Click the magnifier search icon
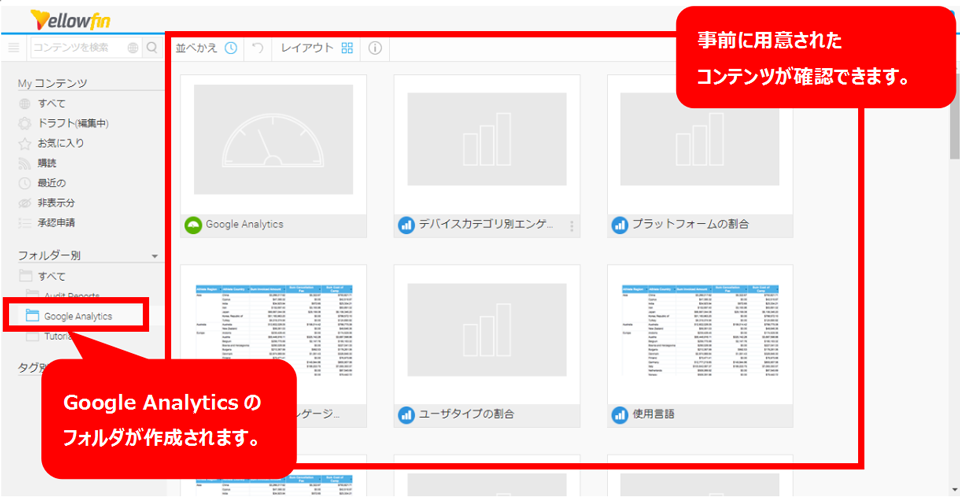This screenshot has width=960, height=499. click(x=152, y=48)
